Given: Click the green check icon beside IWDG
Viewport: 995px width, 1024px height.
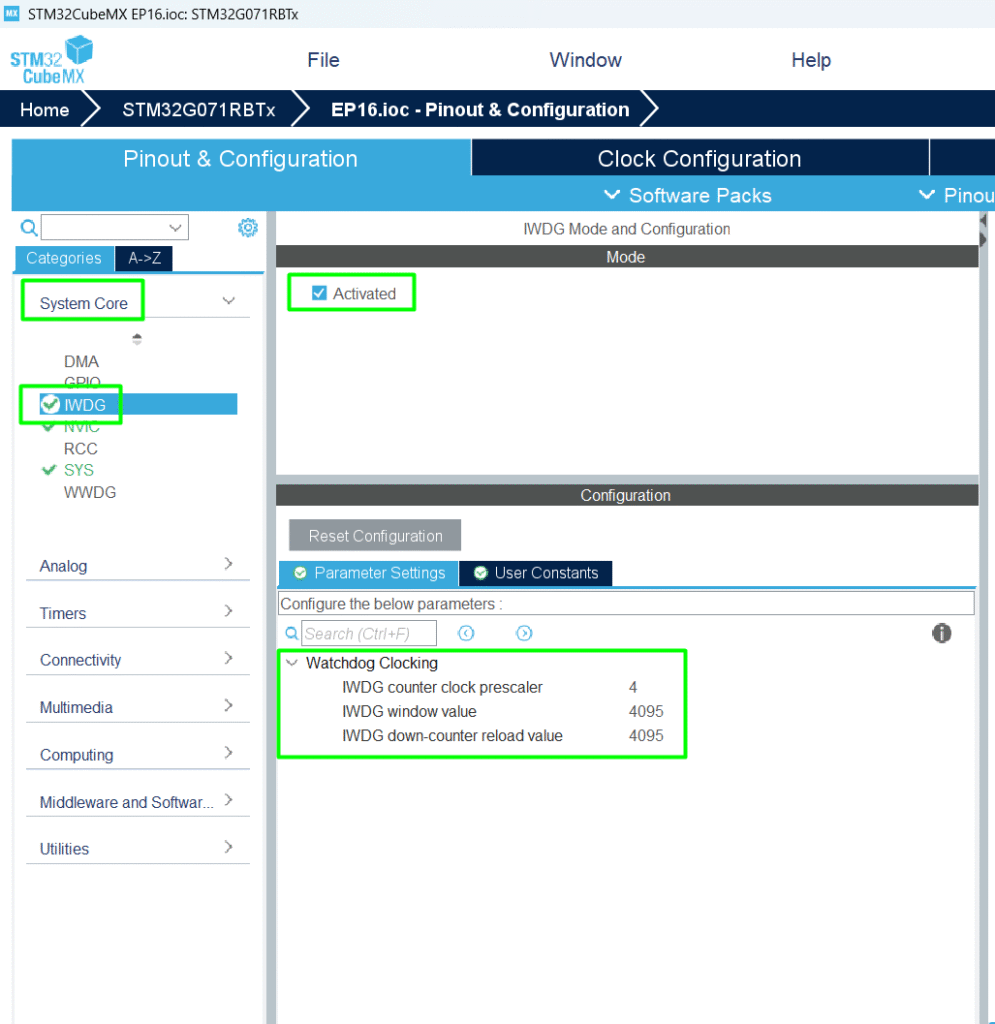Looking at the screenshot, I should tap(50, 404).
